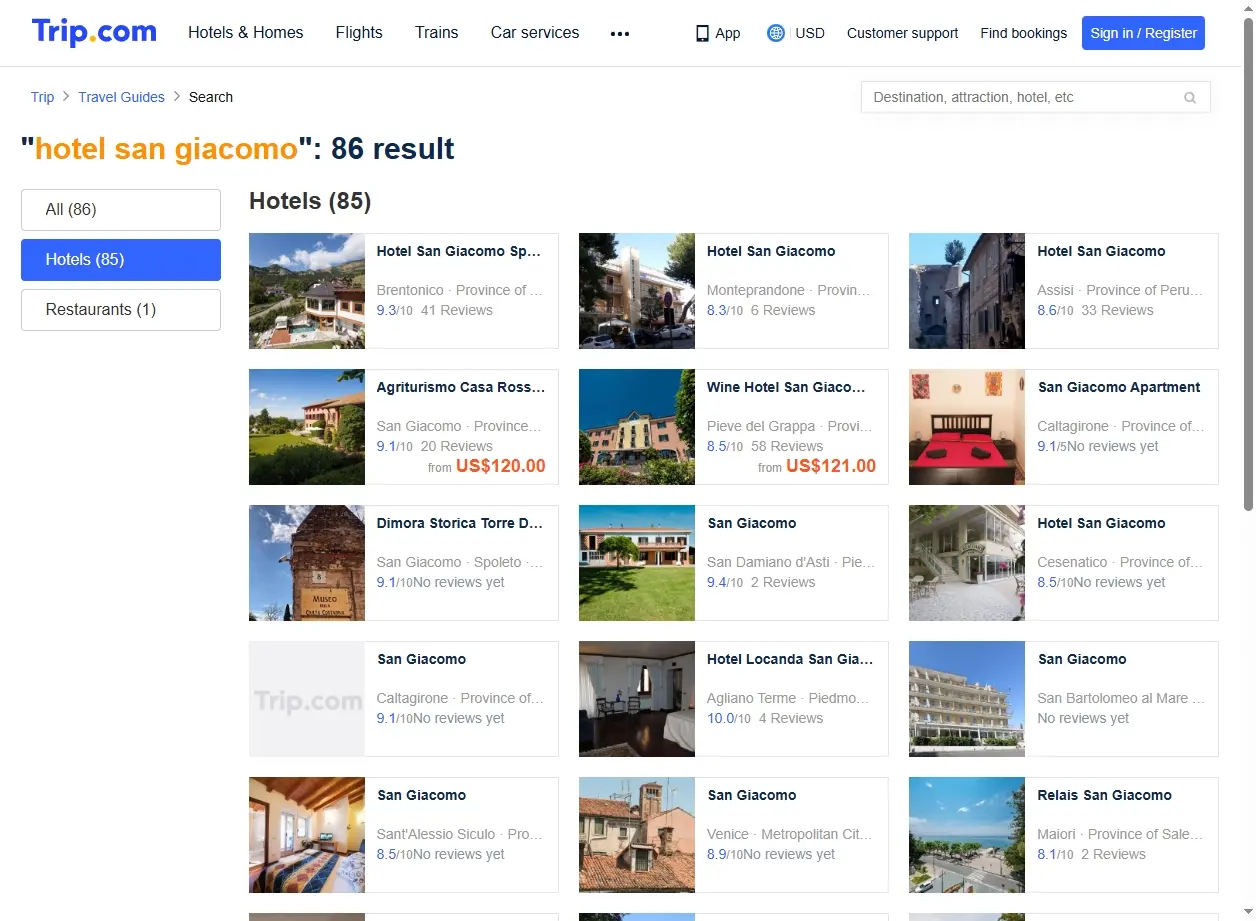1256x921 pixels.
Task: Open Find bookings link
Action: (x=1024, y=33)
